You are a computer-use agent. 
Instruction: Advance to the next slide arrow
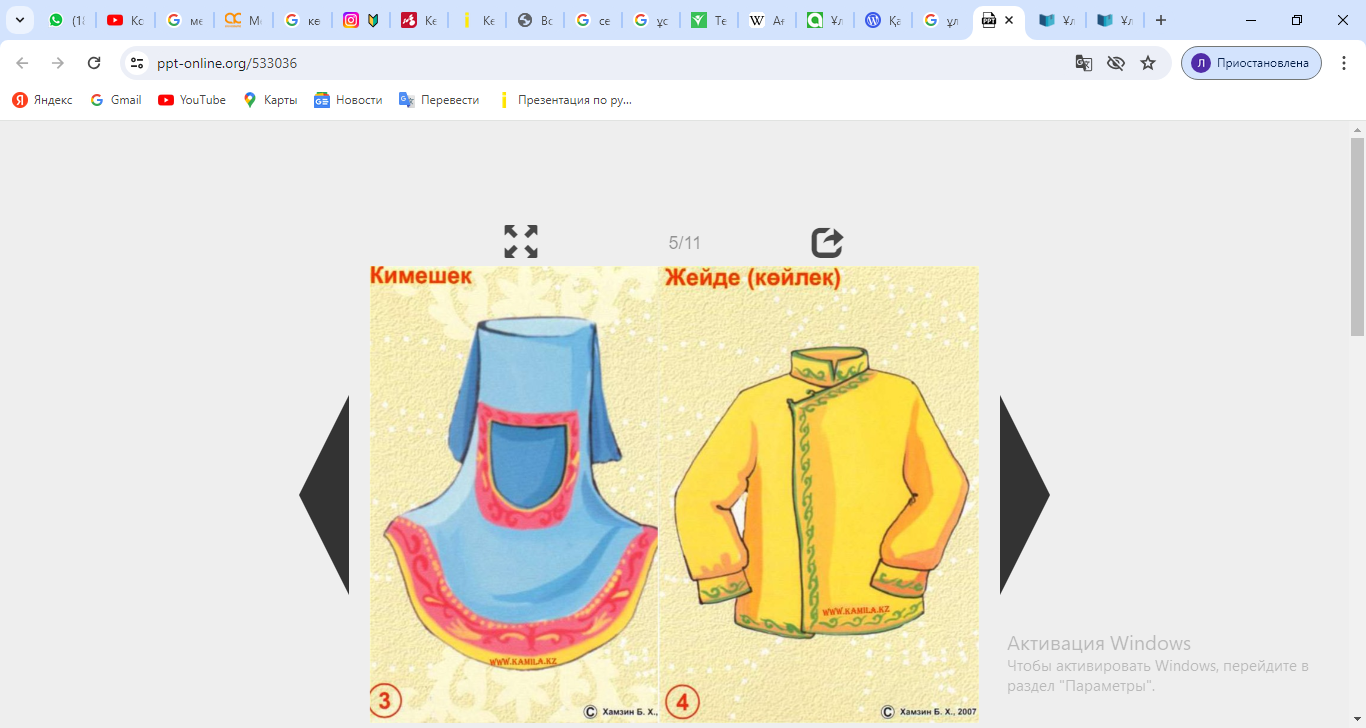point(1025,495)
